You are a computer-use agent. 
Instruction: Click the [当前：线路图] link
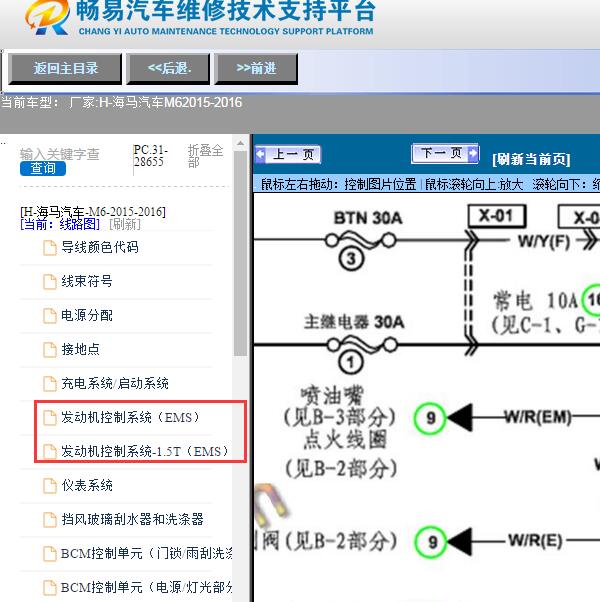click(60, 224)
